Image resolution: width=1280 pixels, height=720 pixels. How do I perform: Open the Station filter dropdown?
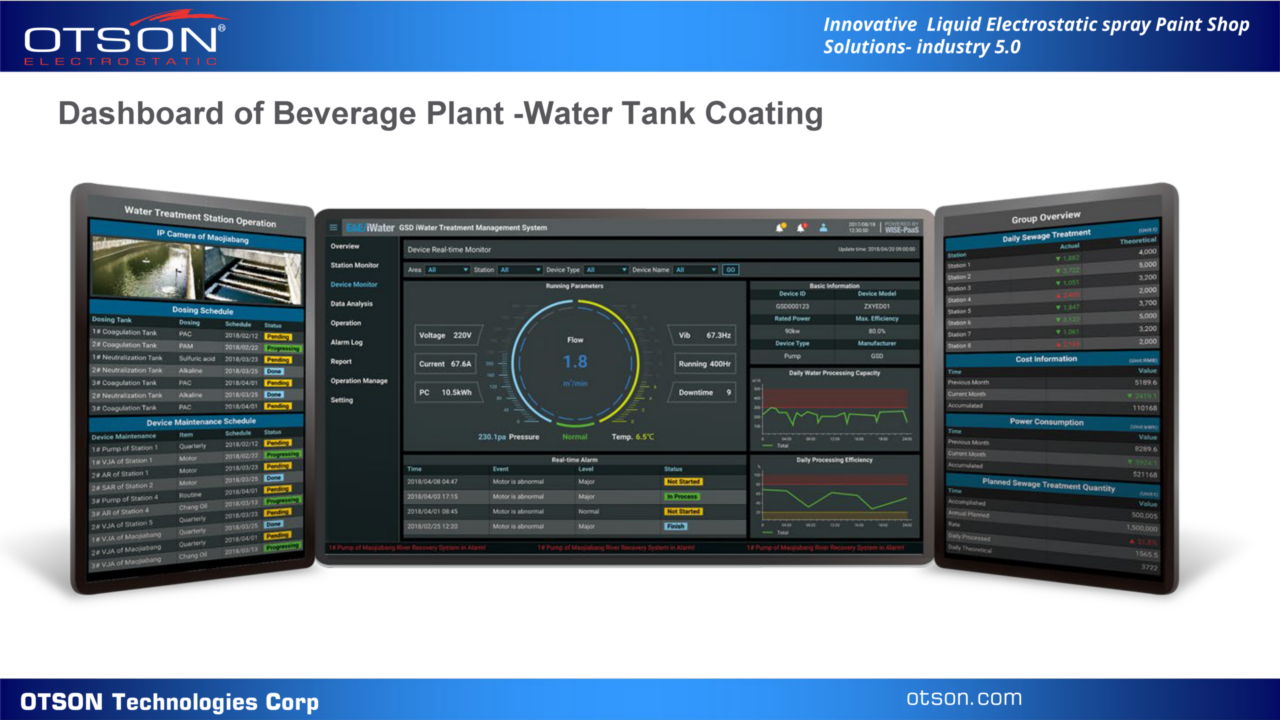[519, 270]
